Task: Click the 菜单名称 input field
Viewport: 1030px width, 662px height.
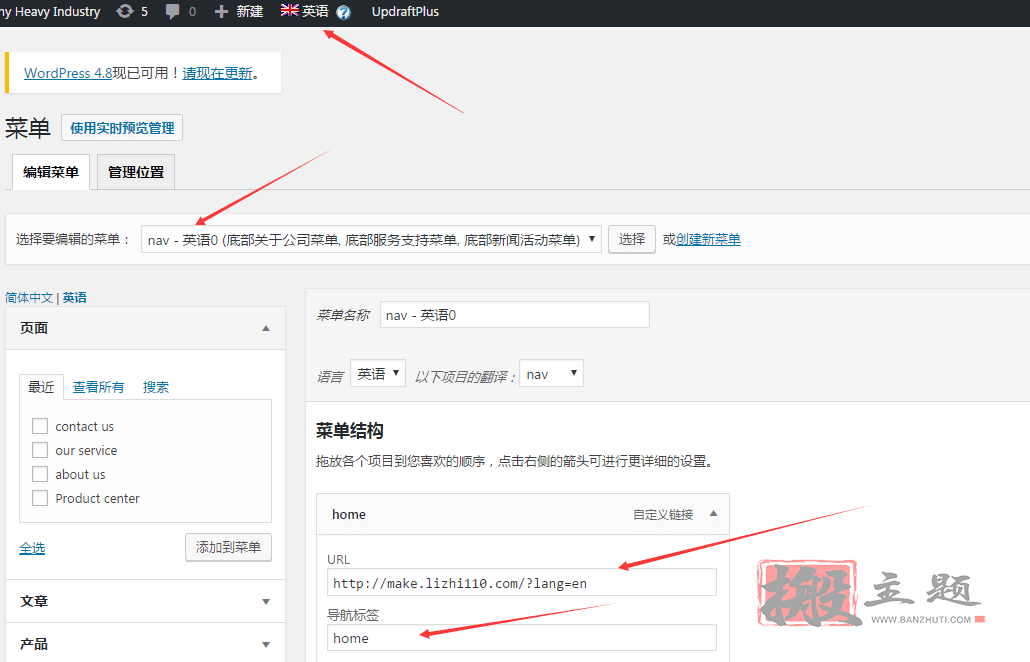Action: pos(515,315)
